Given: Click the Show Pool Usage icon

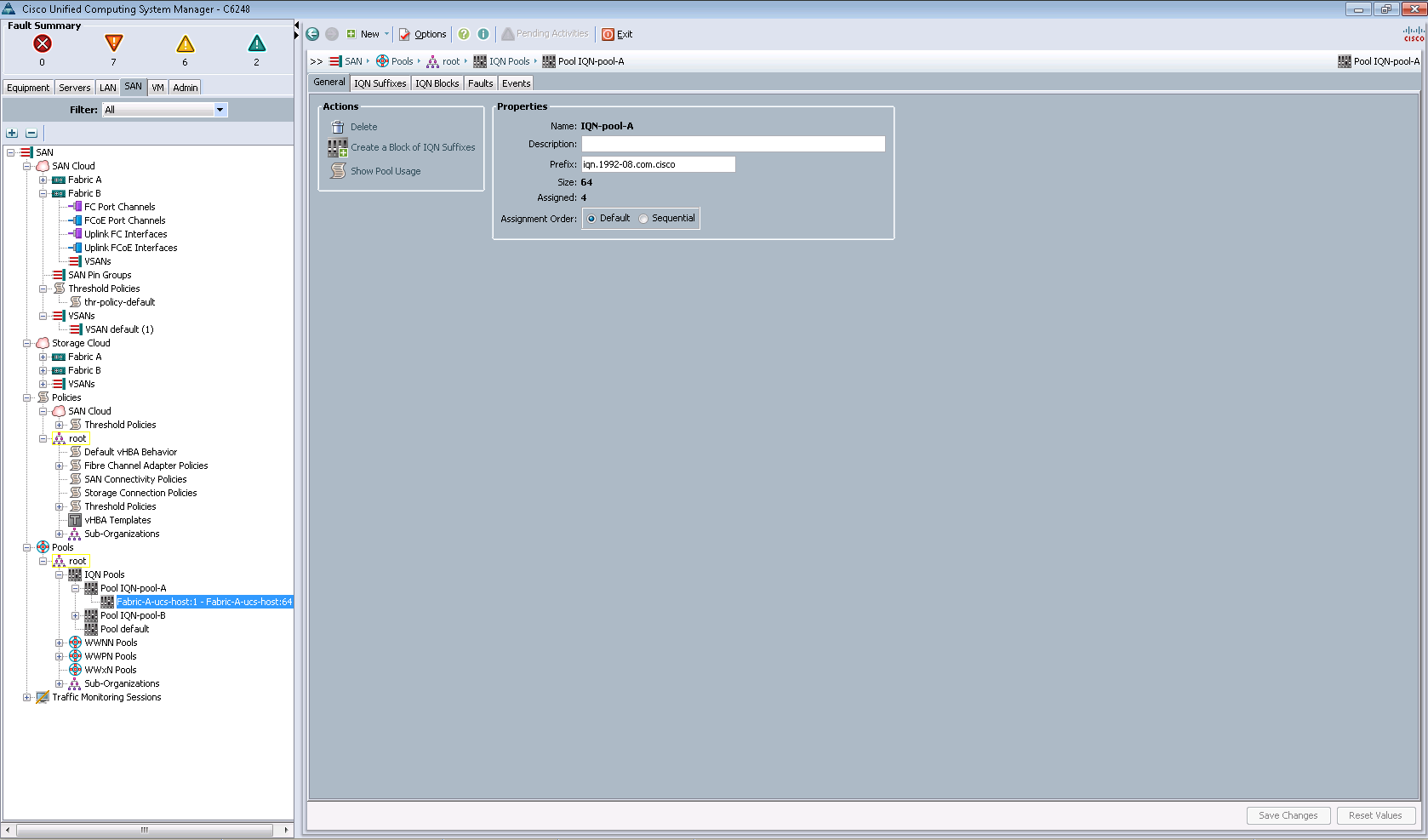Looking at the screenshot, I should pyautogui.click(x=338, y=171).
